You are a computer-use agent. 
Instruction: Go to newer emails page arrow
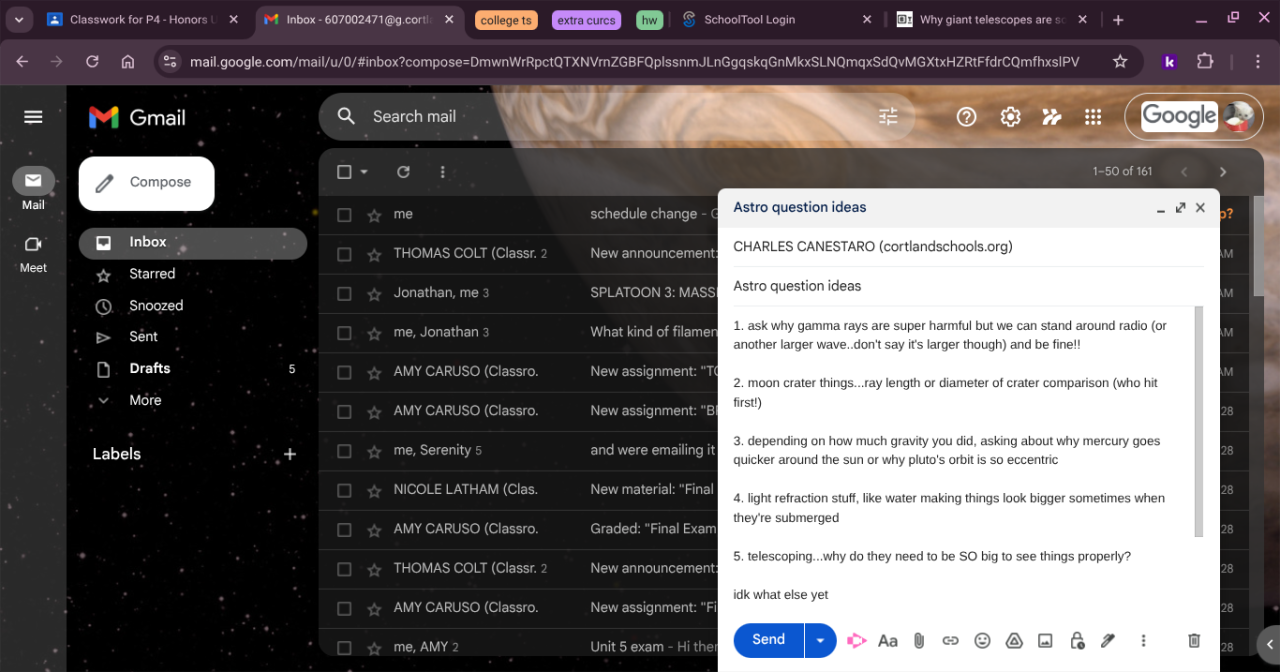pyautogui.click(x=1184, y=172)
